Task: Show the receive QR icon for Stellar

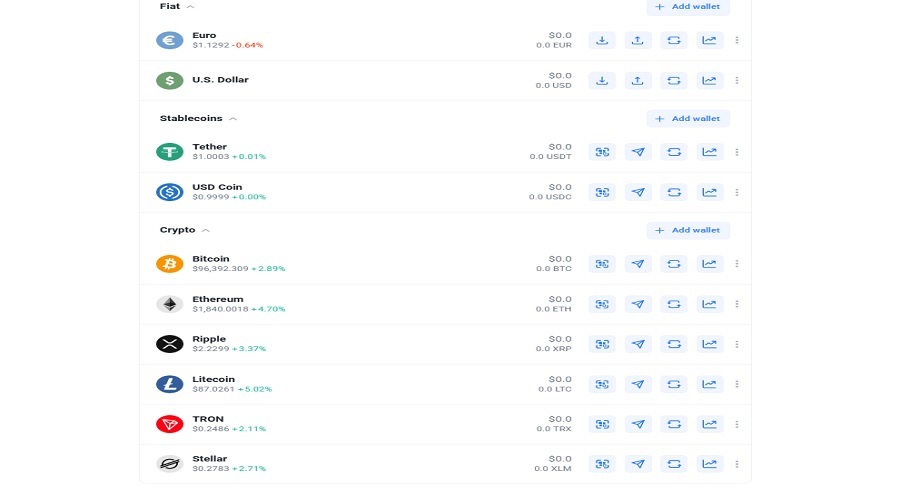Action: [x=602, y=464]
